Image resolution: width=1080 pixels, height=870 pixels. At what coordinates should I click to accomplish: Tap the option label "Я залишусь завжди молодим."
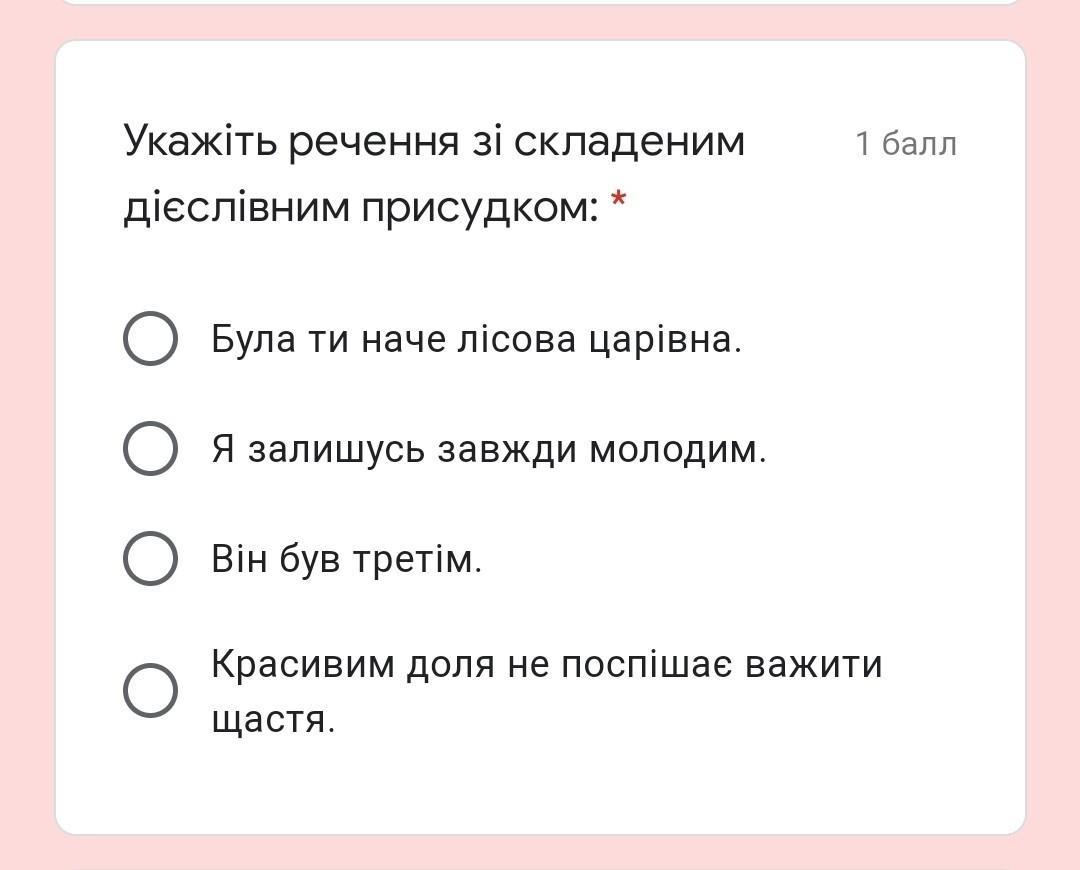488,449
